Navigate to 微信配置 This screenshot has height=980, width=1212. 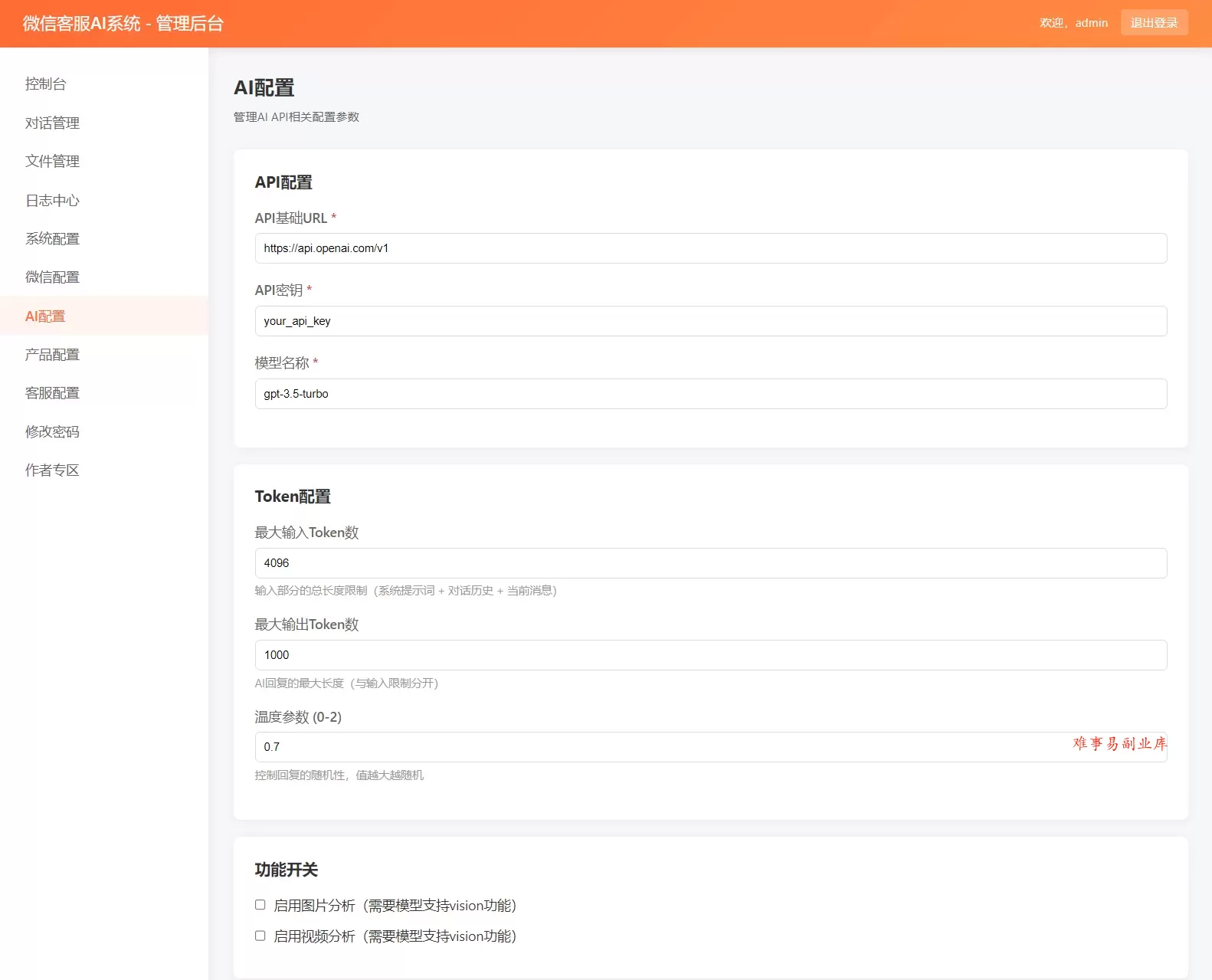(104, 277)
